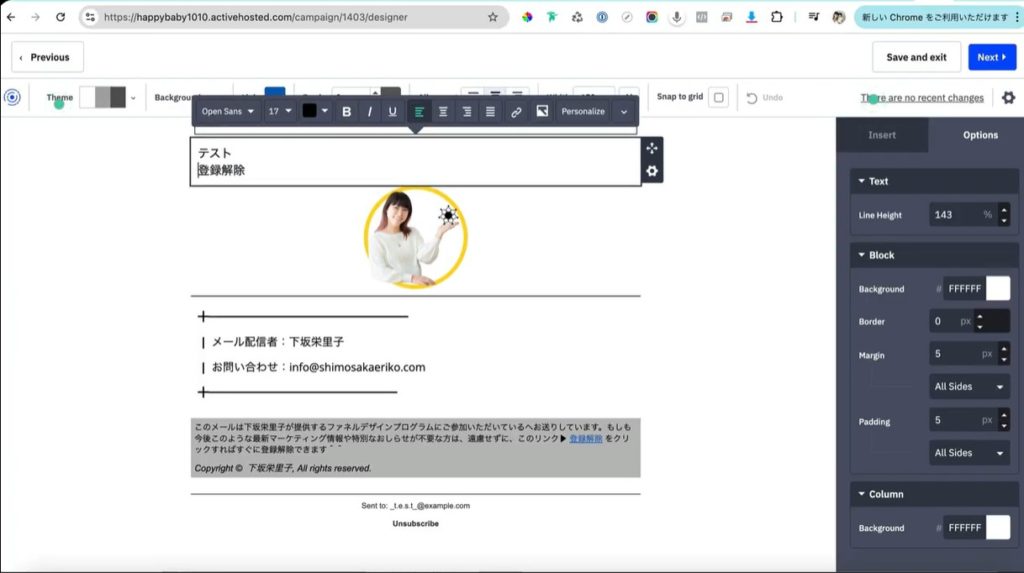Click the blue Next button

pos(991,57)
